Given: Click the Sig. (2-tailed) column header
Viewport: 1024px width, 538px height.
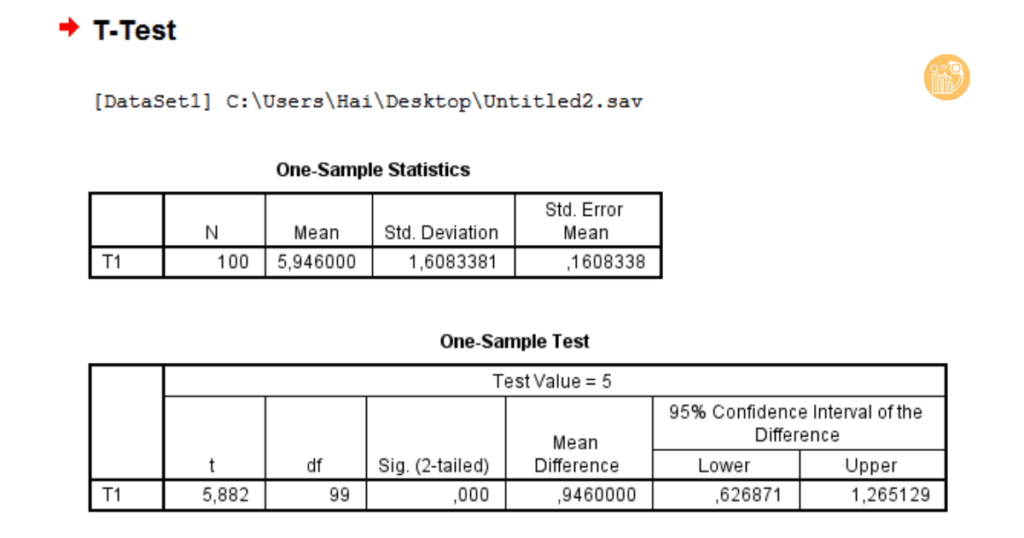Looking at the screenshot, I should [434, 465].
